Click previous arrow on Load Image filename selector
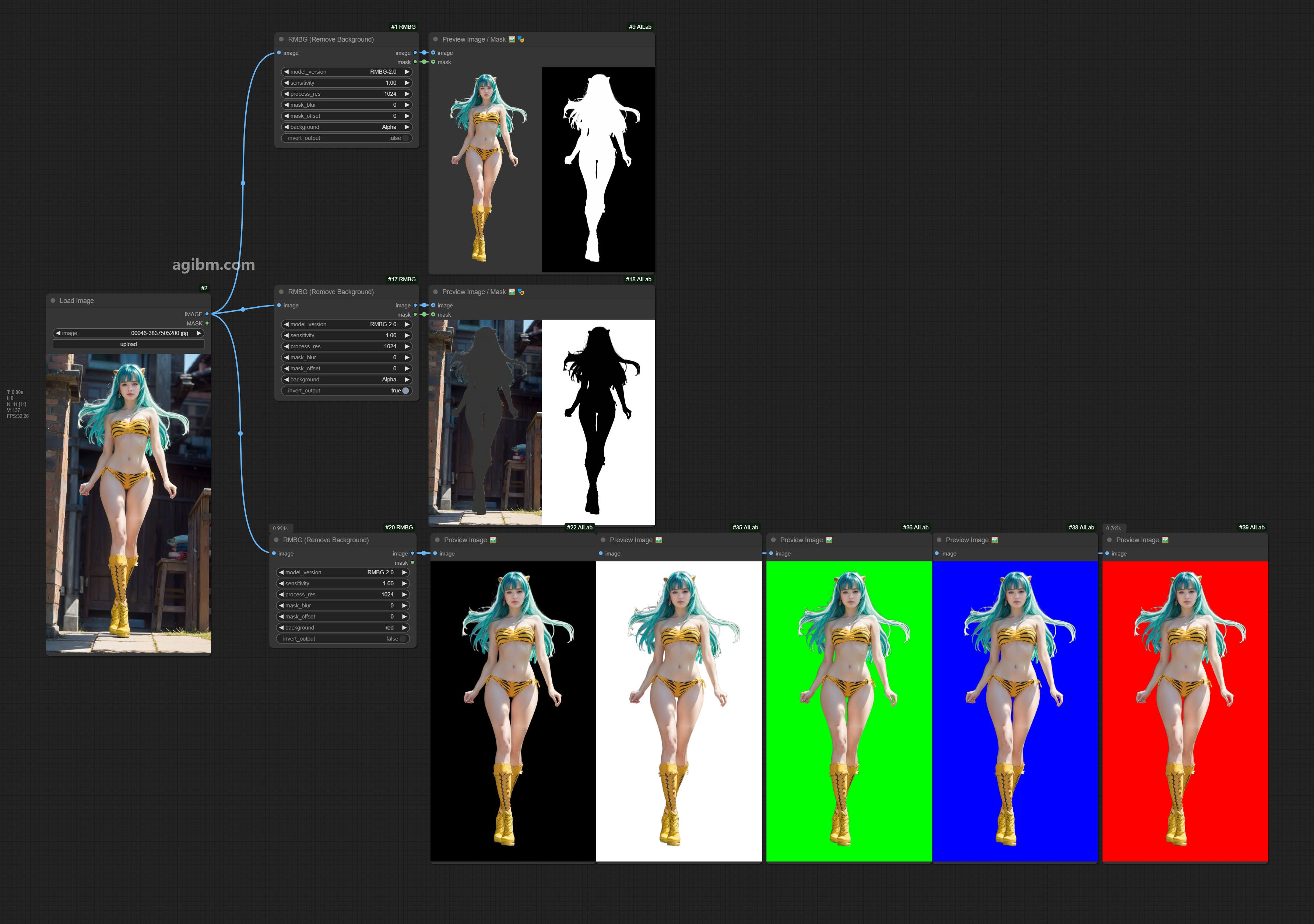The height and width of the screenshot is (924, 1314). point(58,333)
